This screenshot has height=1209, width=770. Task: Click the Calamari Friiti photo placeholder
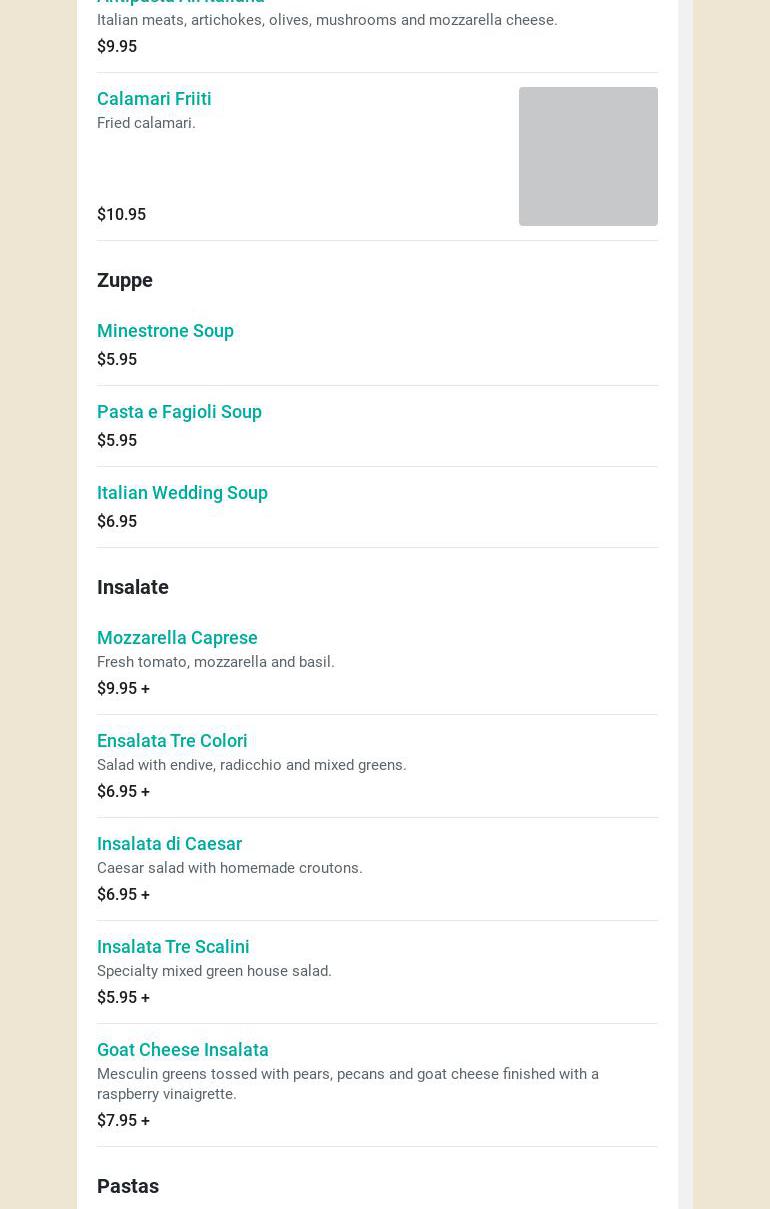pyautogui.click(x=587, y=156)
